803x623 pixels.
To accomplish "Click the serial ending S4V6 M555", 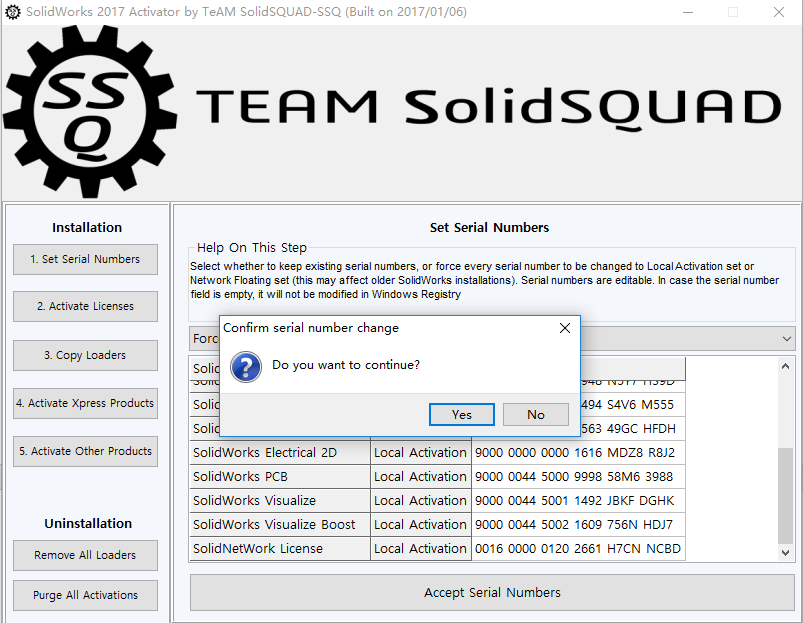I will [632, 404].
